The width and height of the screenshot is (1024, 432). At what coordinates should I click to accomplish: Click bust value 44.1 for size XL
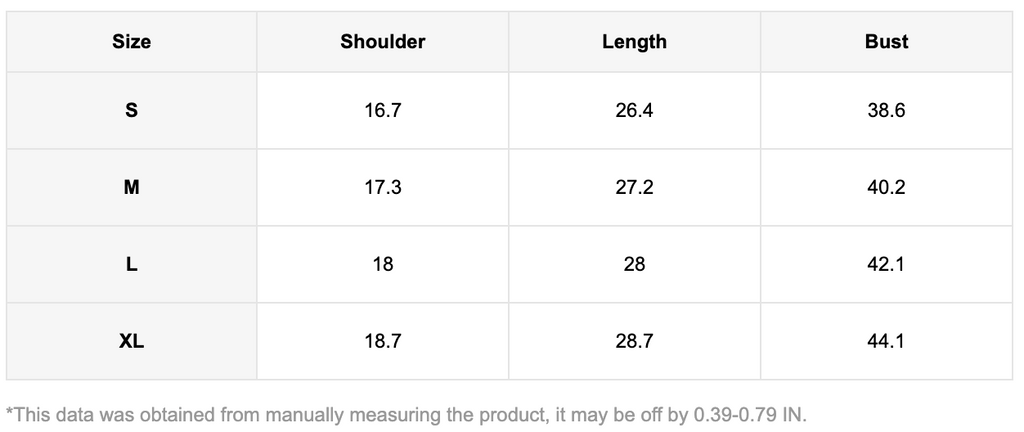pos(886,341)
